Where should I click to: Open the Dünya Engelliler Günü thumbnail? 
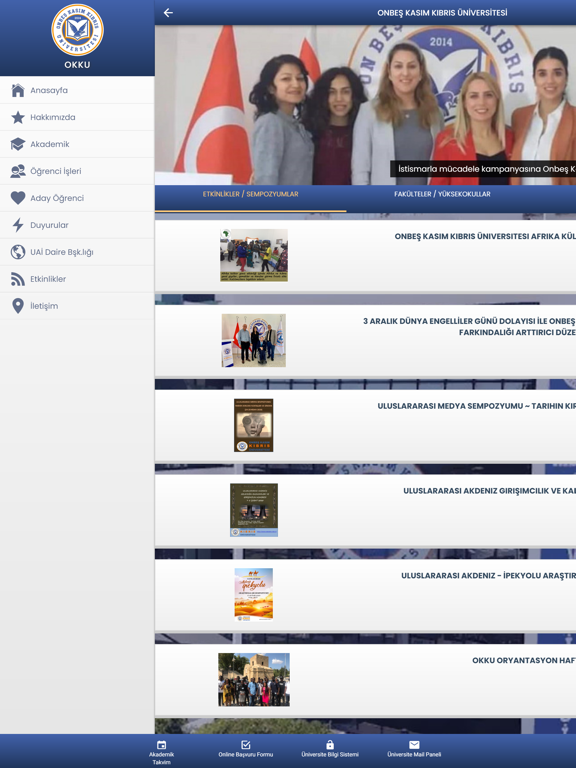tap(254, 340)
